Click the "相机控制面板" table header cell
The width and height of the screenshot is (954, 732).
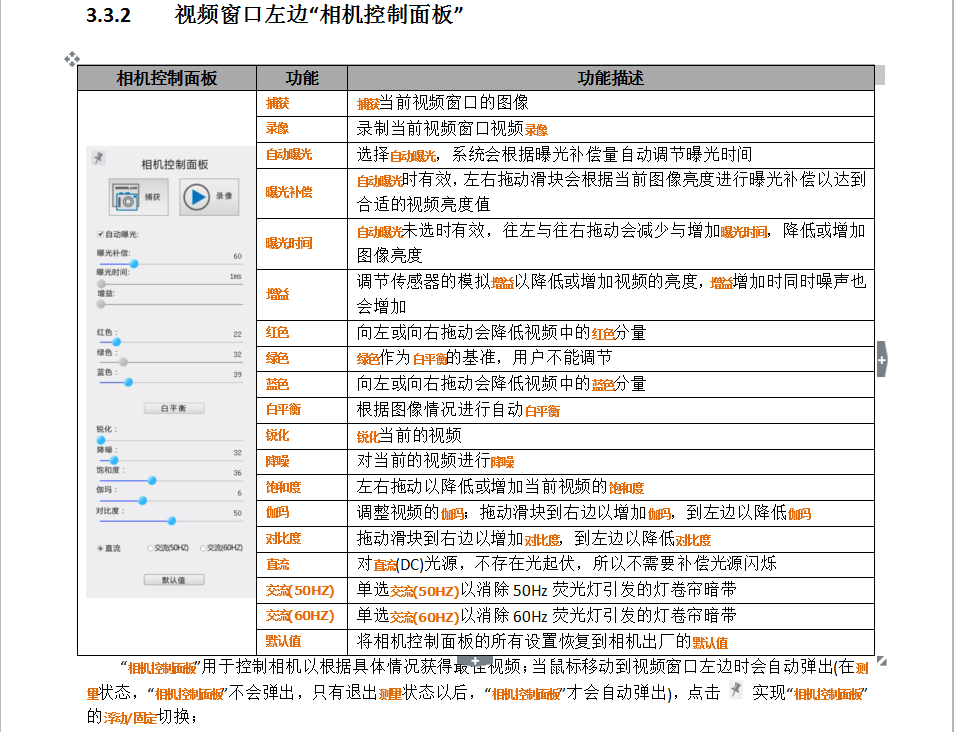[x=167, y=78]
